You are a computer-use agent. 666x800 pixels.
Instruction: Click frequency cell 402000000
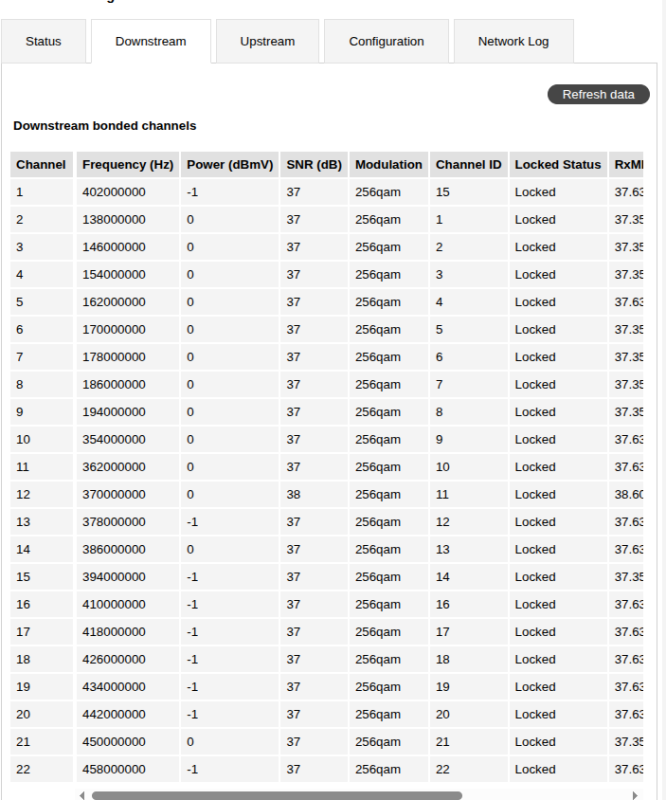[128, 192]
